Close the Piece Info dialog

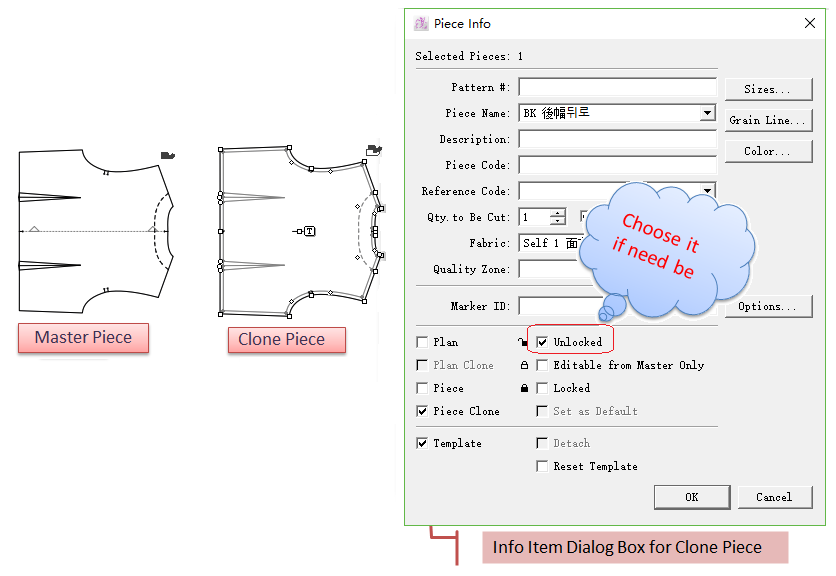(809, 23)
